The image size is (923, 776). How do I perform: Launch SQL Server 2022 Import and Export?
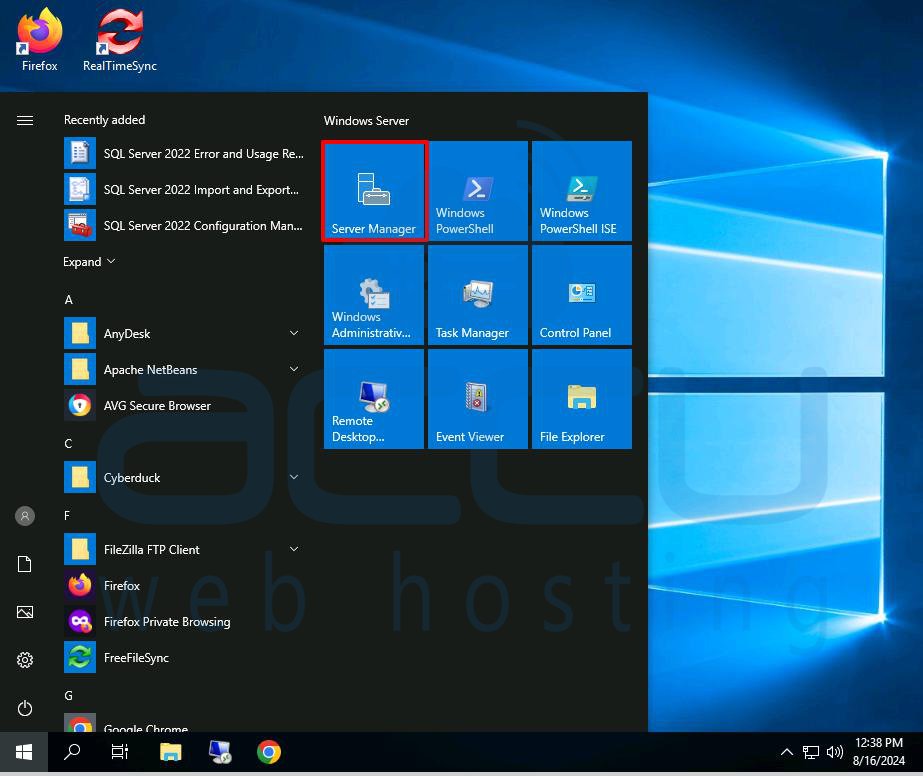tap(184, 190)
